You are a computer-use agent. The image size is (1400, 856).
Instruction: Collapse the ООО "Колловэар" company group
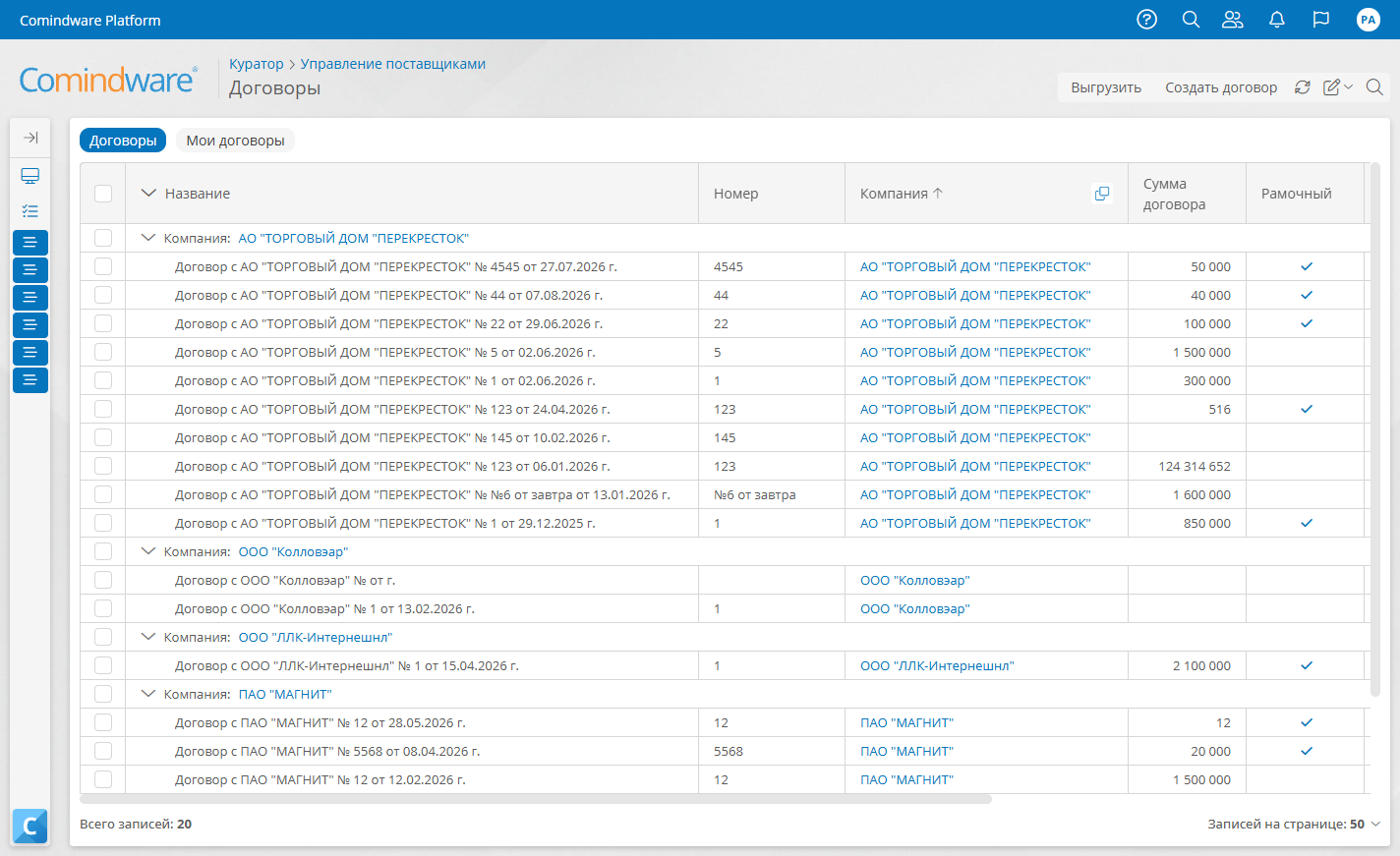[x=148, y=551]
